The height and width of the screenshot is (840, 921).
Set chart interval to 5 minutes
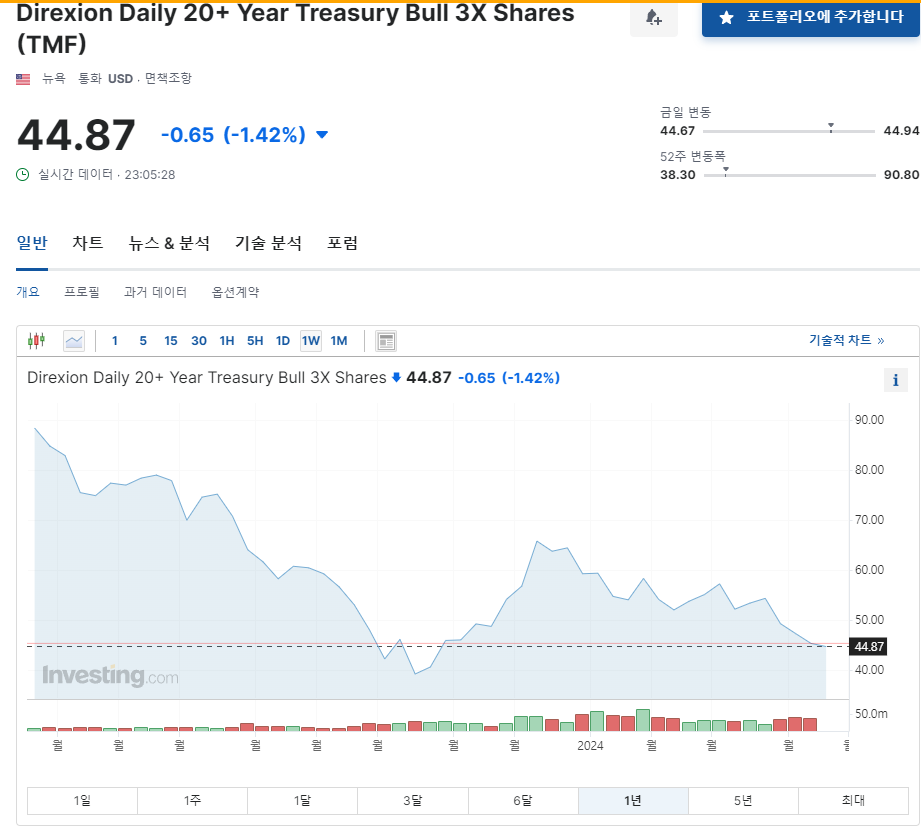(x=143, y=341)
